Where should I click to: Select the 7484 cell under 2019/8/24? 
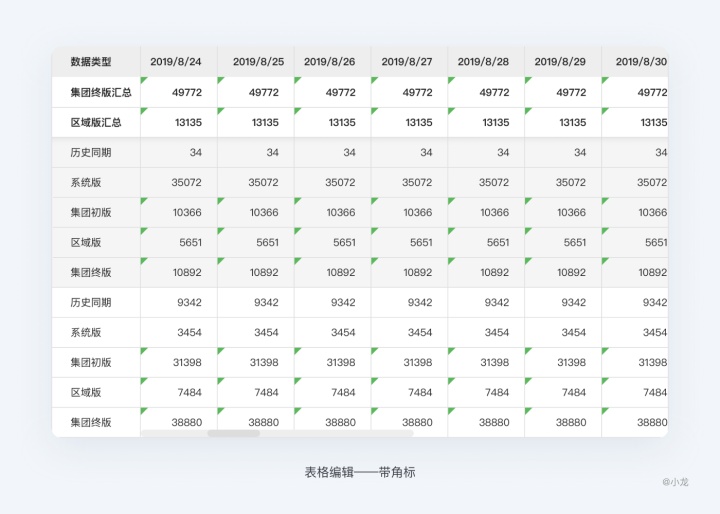tap(179, 392)
